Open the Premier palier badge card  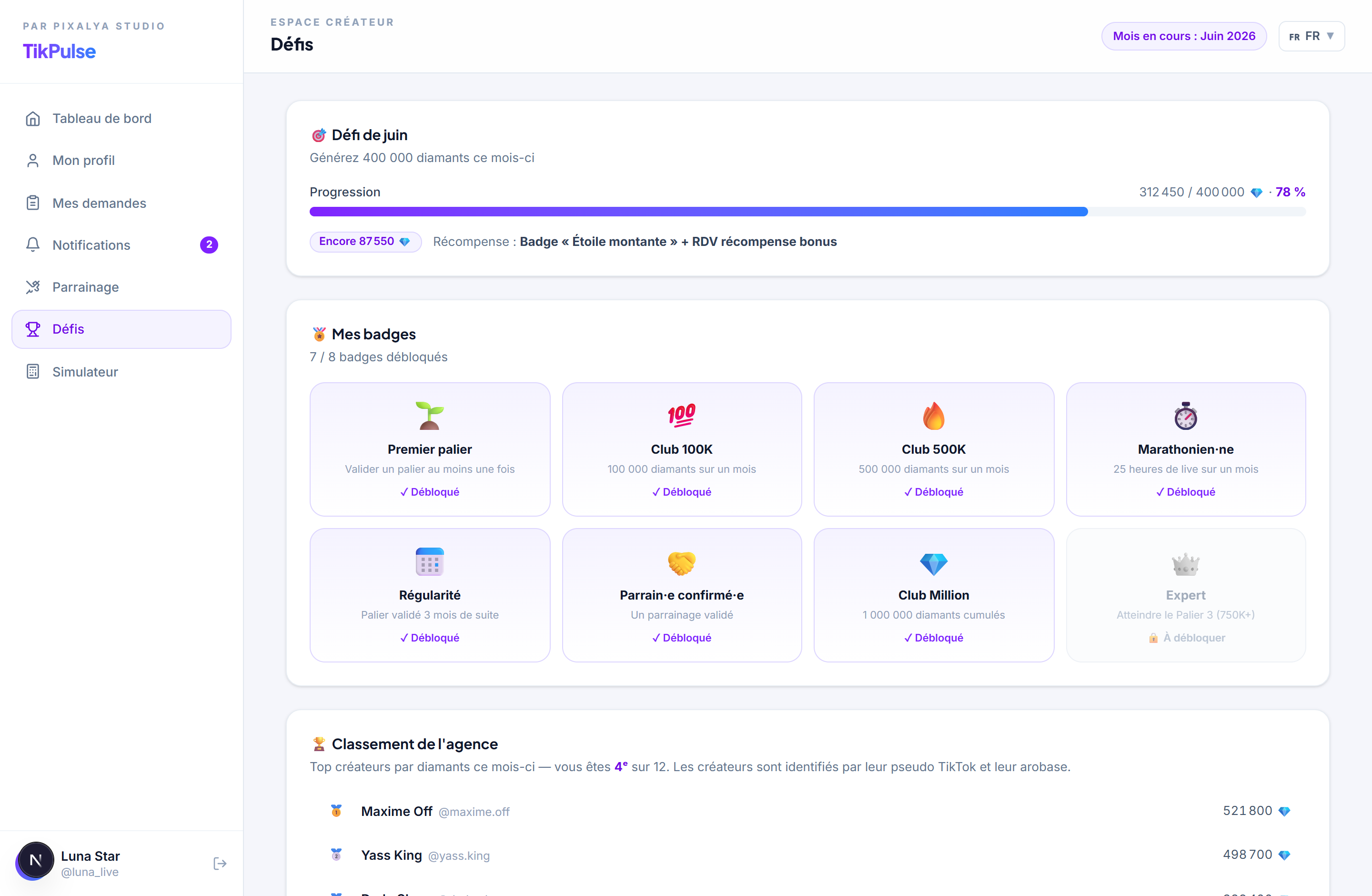coord(430,449)
